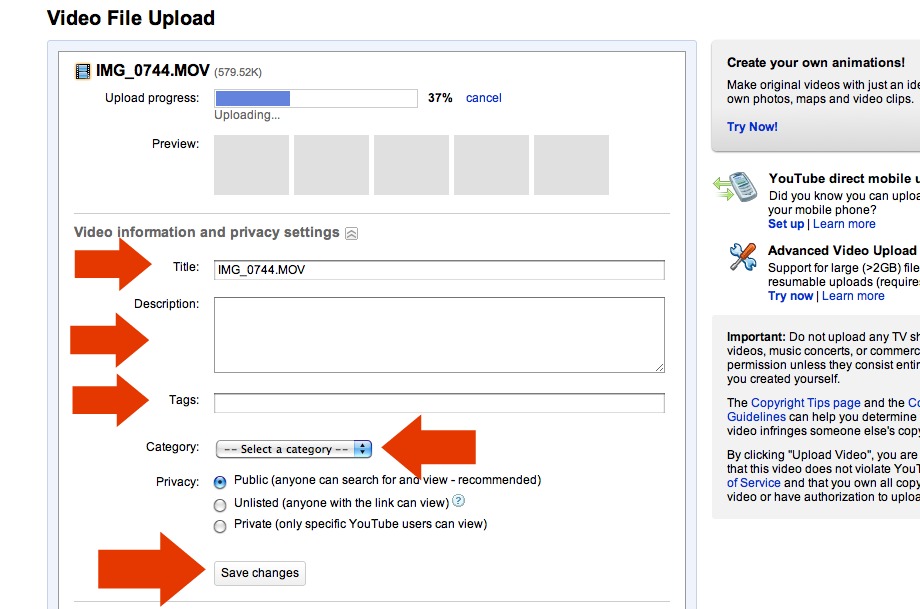
Task: Click the last preview thumbnail placeholder
Action: 571,165
